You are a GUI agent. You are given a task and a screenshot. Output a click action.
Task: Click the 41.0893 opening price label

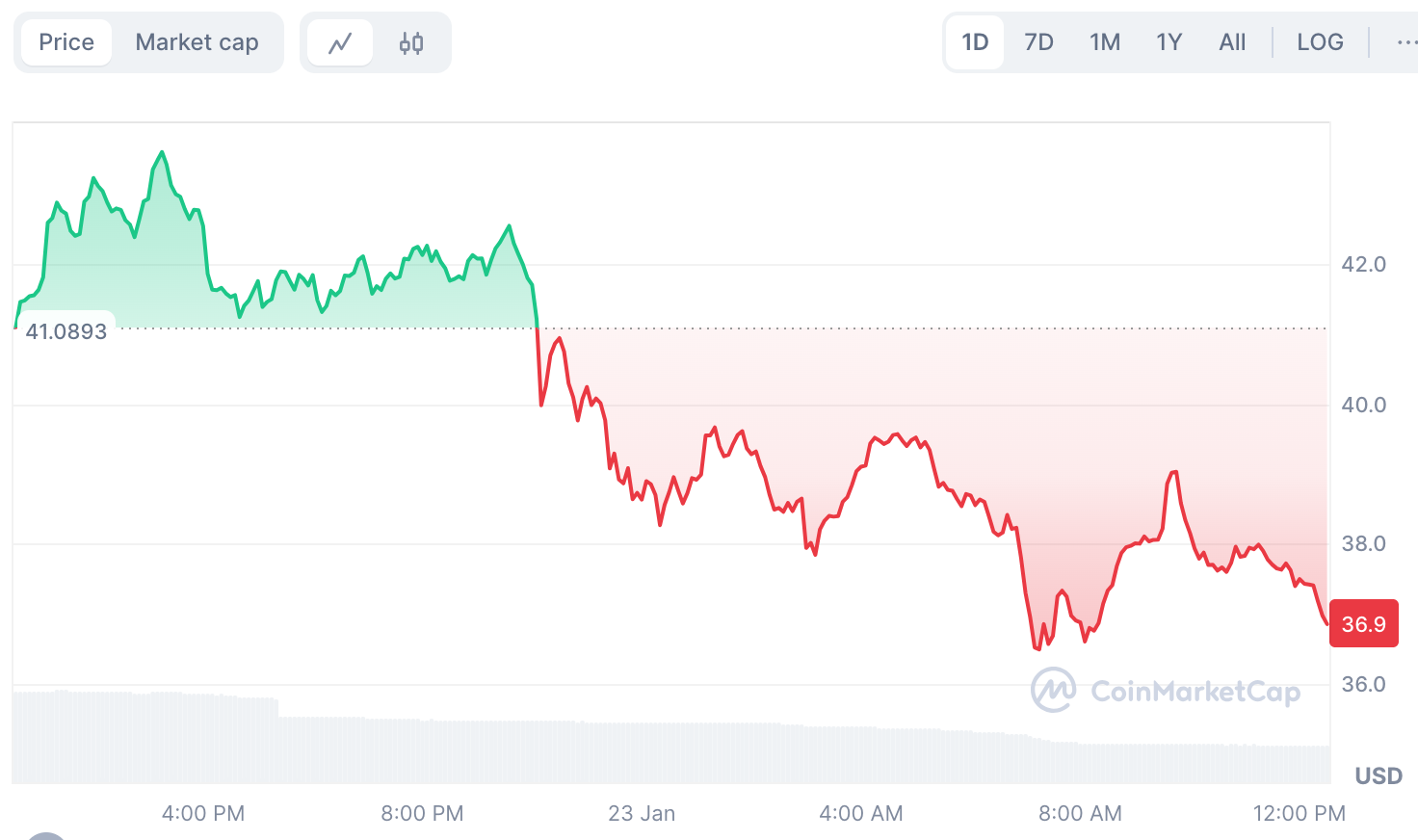[66, 331]
